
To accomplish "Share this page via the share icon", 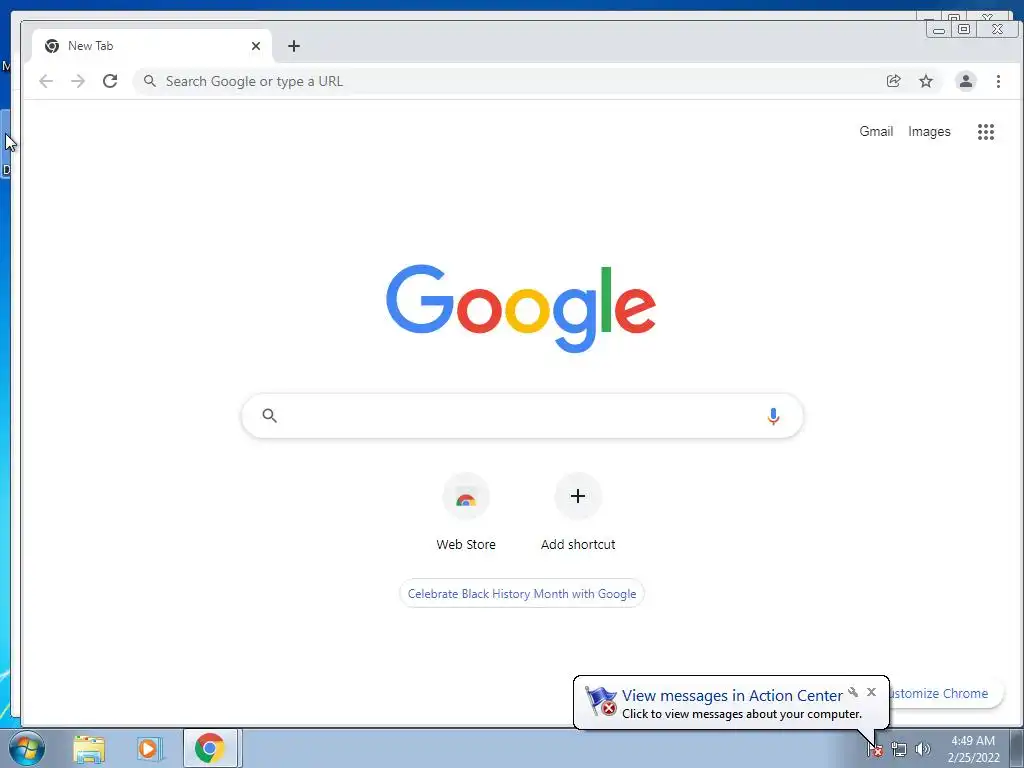I will point(893,81).
